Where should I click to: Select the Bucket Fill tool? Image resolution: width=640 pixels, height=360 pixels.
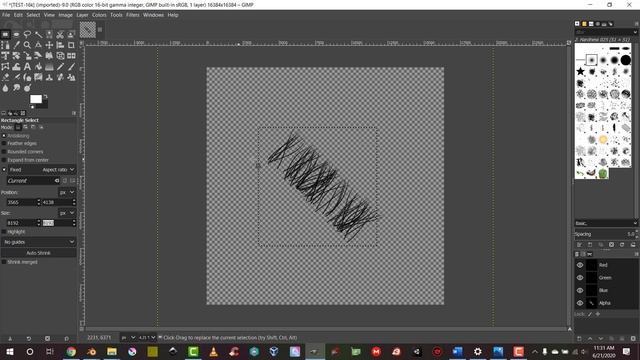(38, 67)
